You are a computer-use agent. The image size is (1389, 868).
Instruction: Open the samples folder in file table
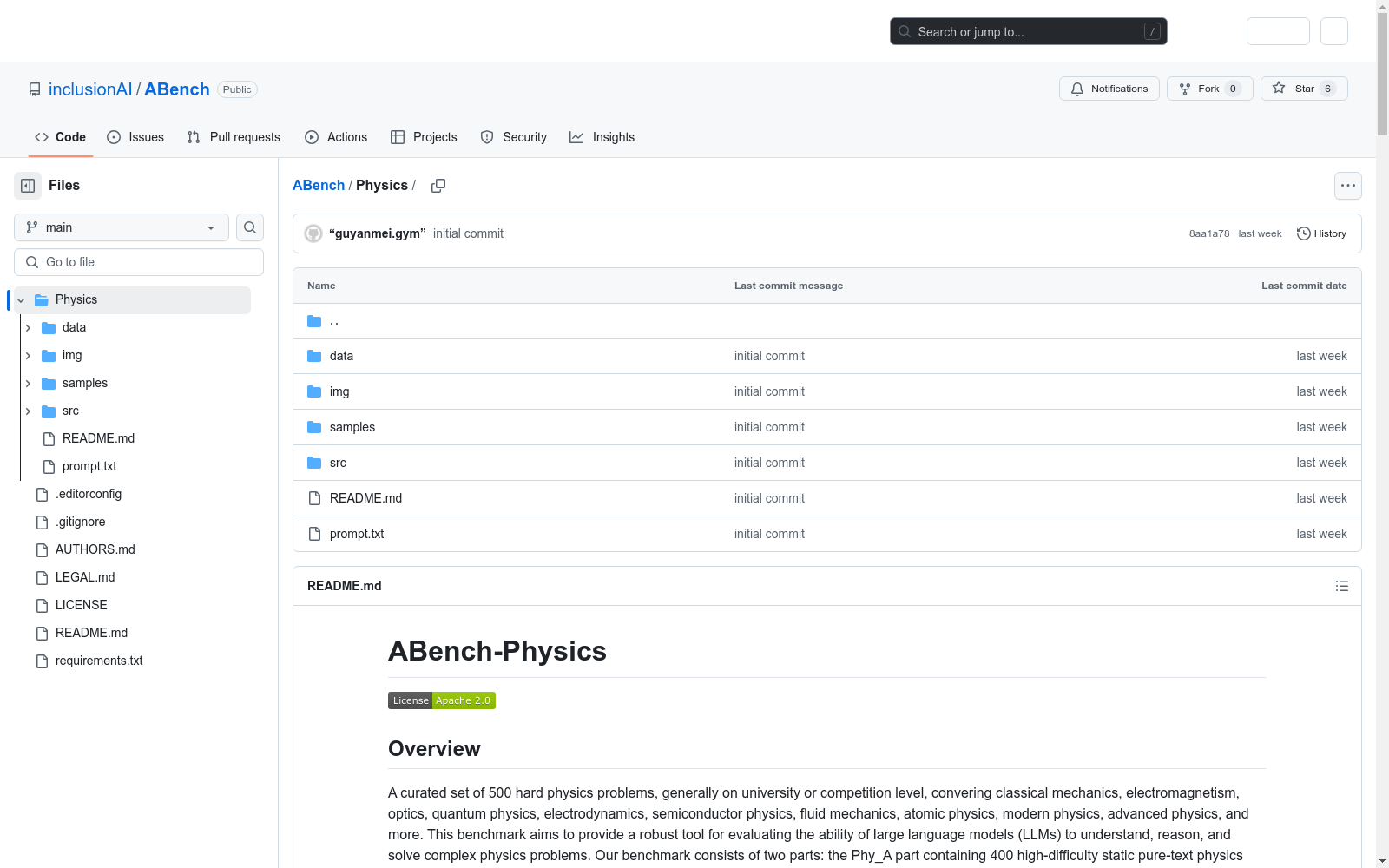(x=352, y=427)
